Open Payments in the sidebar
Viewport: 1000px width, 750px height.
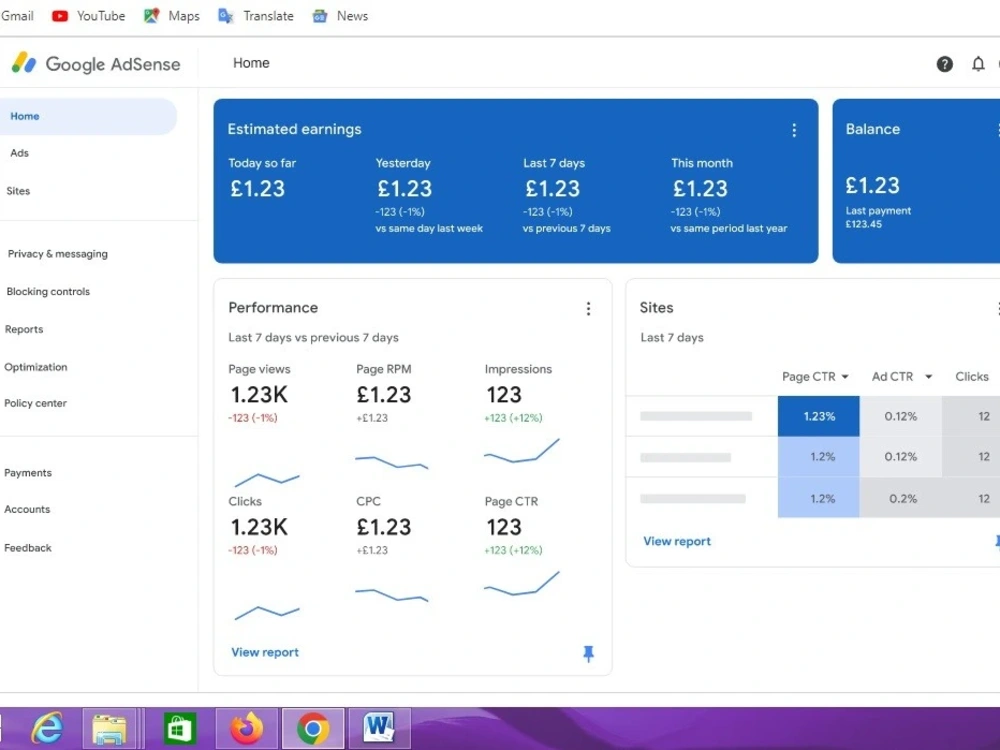coord(27,473)
